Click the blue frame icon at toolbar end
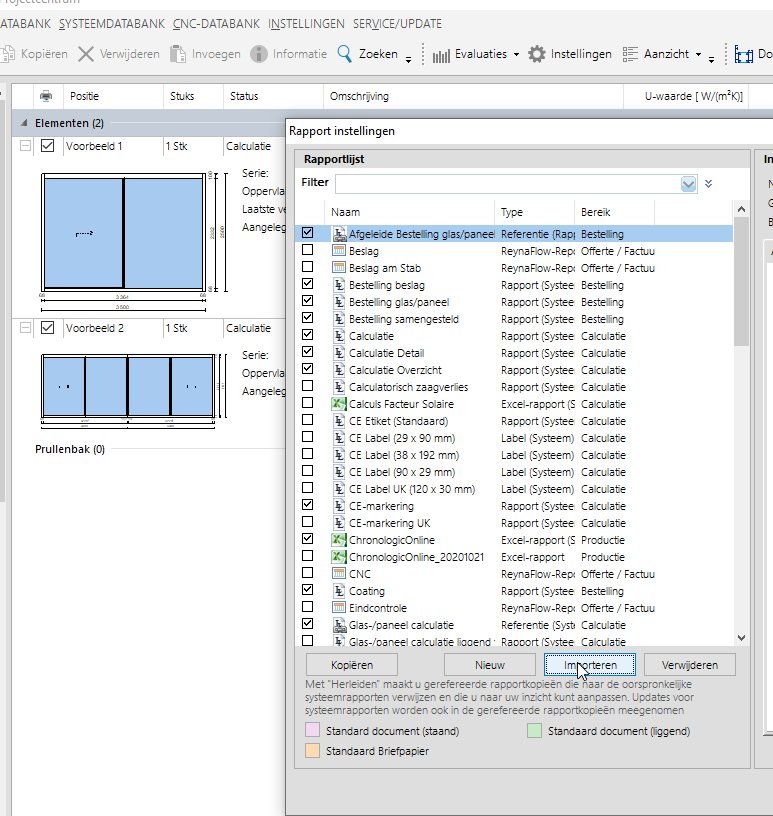The image size is (773, 816). [744, 54]
